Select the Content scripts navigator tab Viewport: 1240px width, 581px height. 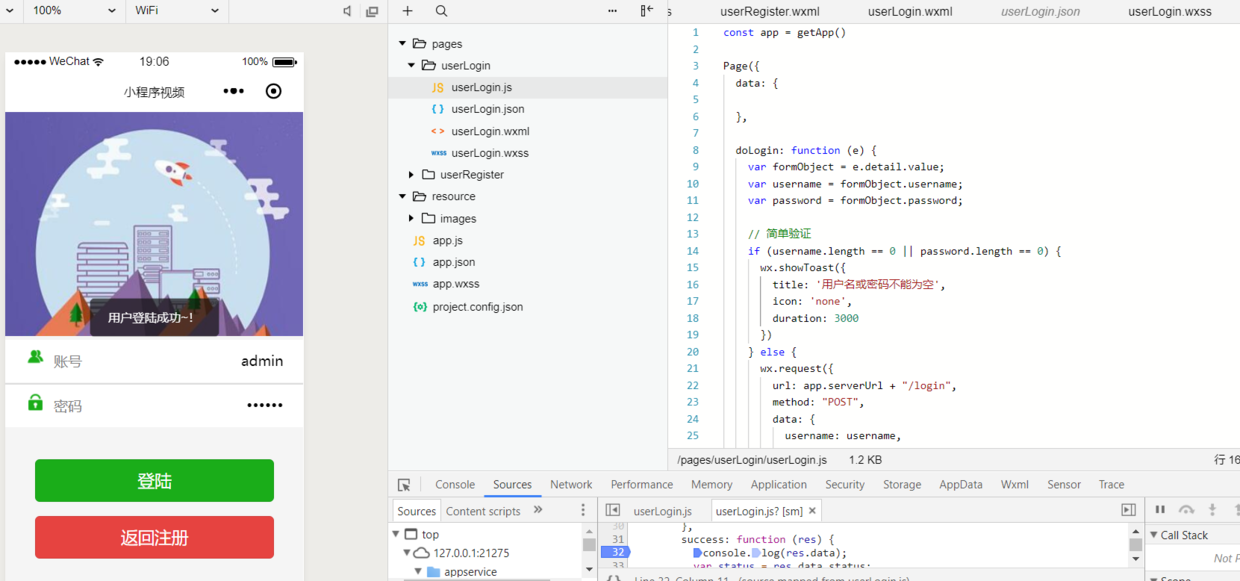tap(483, 511)
